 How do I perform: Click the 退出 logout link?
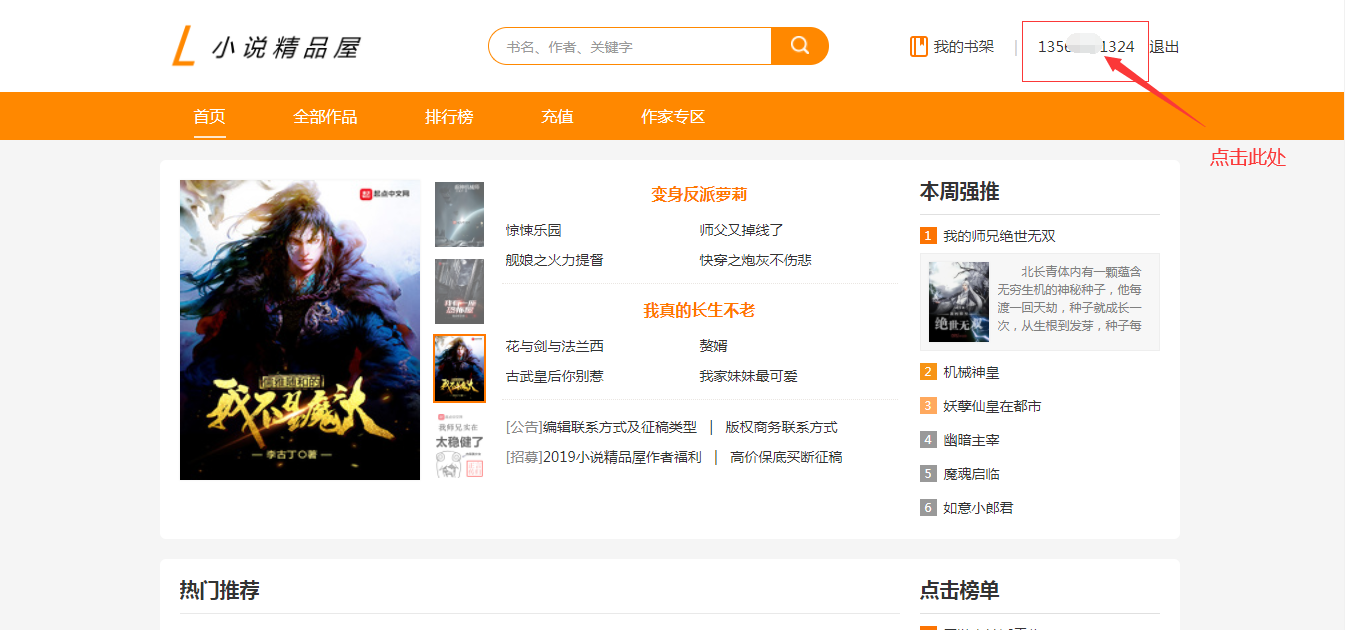tap(1164, 47)
